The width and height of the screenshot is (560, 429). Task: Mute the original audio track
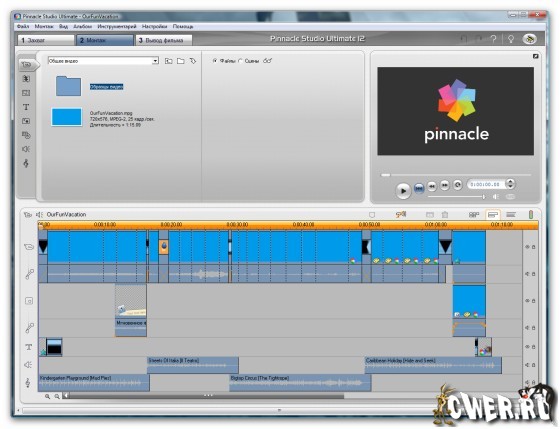coord(527,274)
